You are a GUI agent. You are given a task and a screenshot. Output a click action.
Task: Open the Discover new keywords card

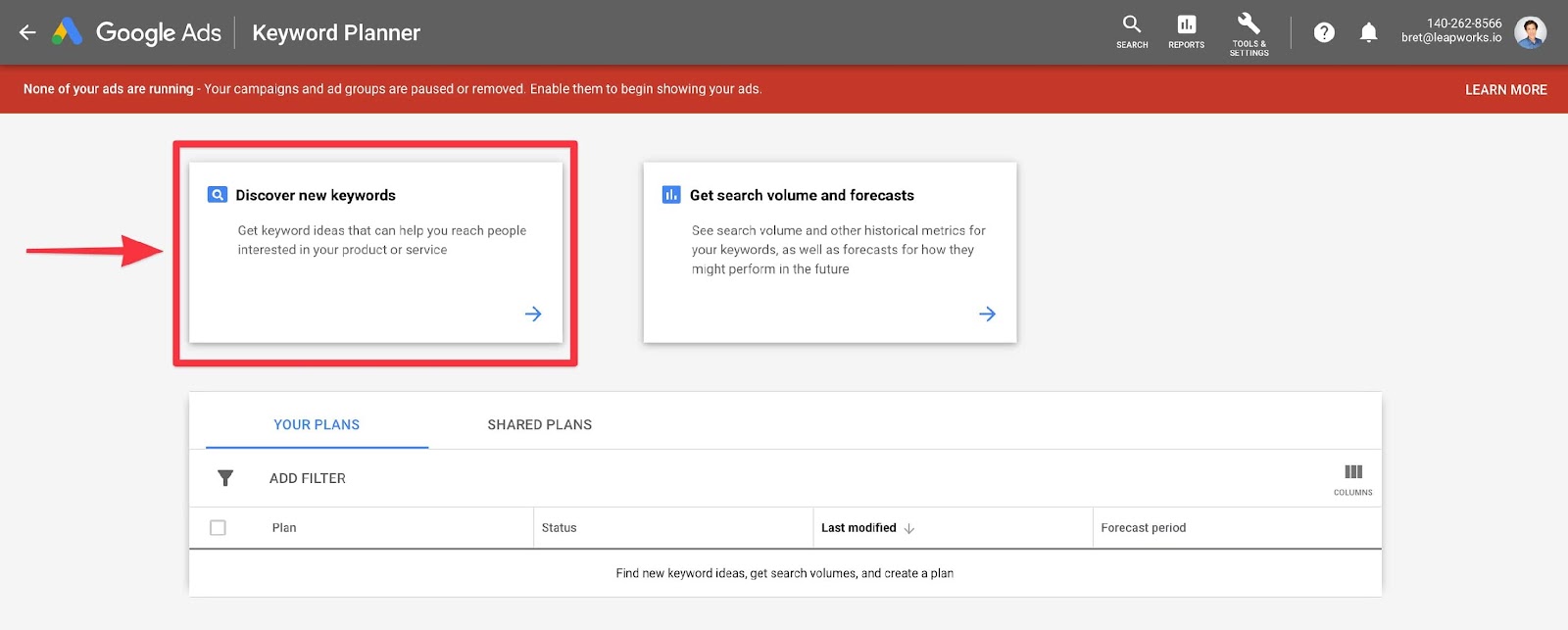click(x=376, y=253)
